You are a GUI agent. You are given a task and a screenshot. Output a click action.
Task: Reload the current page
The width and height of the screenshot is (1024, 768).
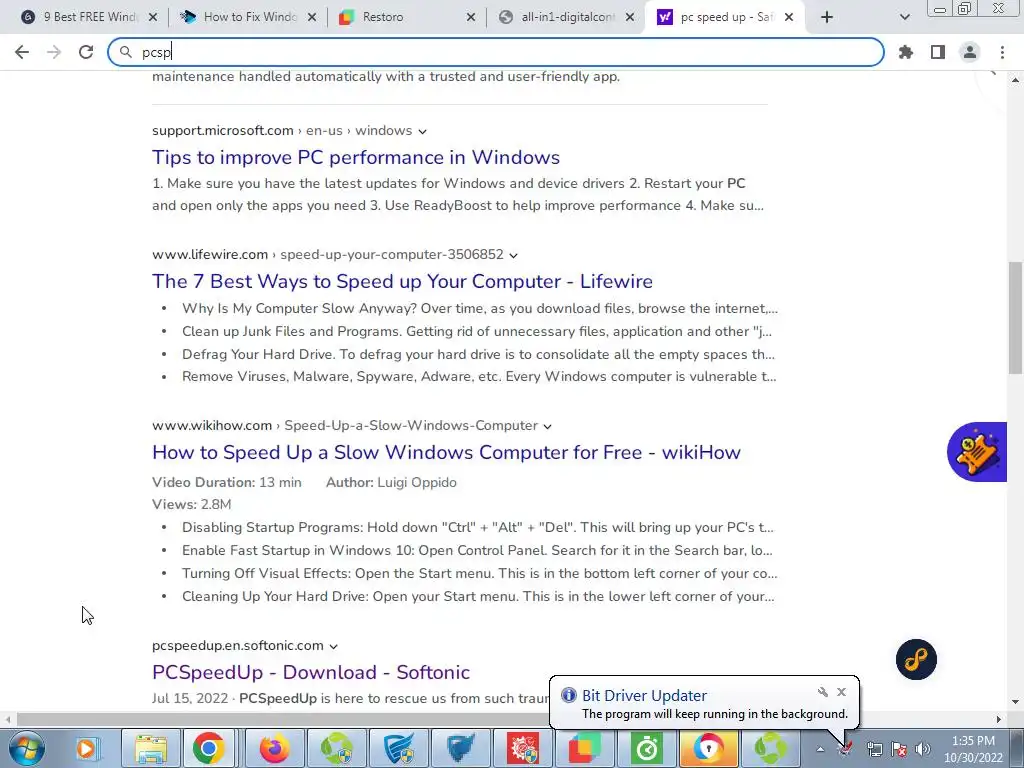tap(86, 52)
